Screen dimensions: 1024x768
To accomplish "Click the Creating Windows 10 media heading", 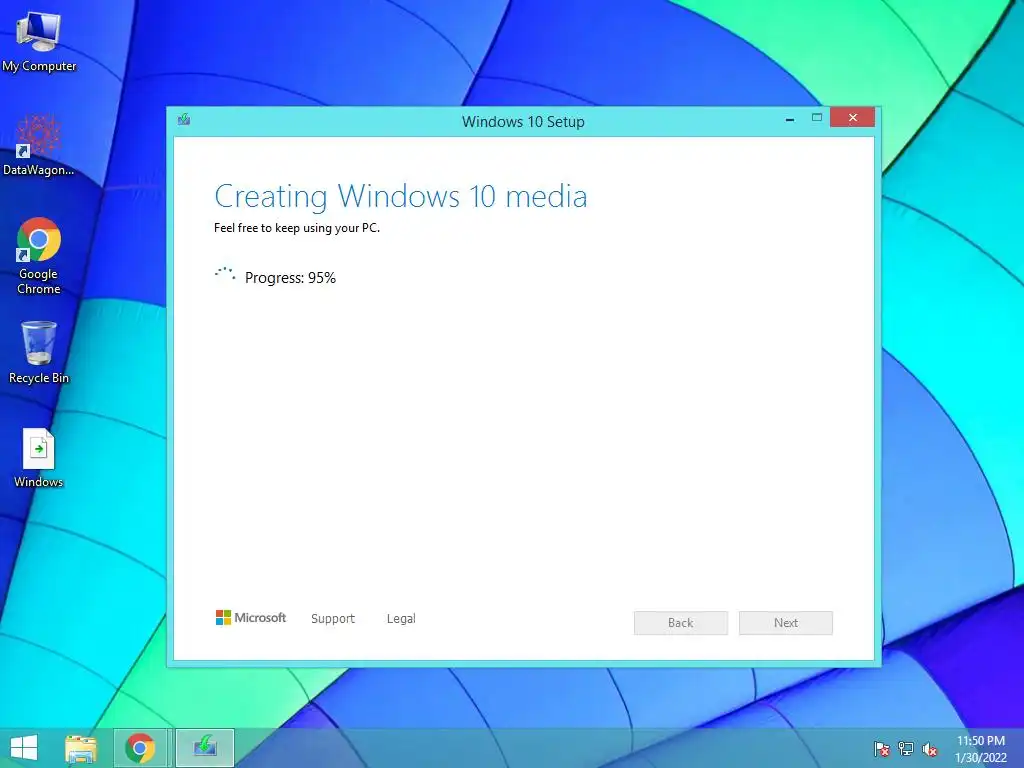I will pos(401,197).
